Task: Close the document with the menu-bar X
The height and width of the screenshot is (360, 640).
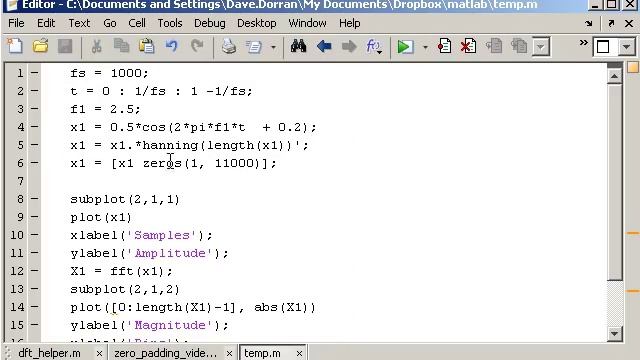Action: coord(629,24)
